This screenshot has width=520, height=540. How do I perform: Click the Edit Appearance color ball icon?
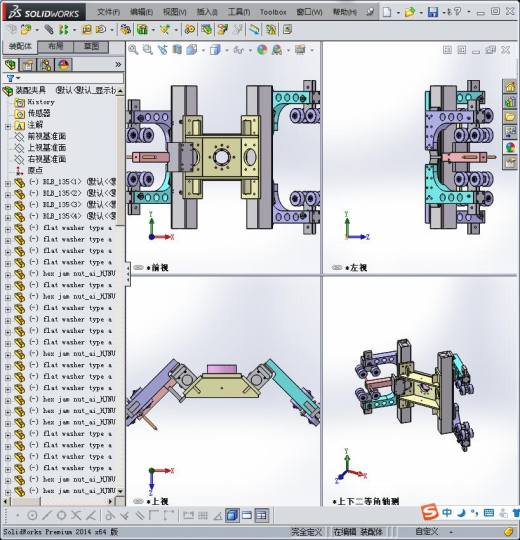coord(262,50)
